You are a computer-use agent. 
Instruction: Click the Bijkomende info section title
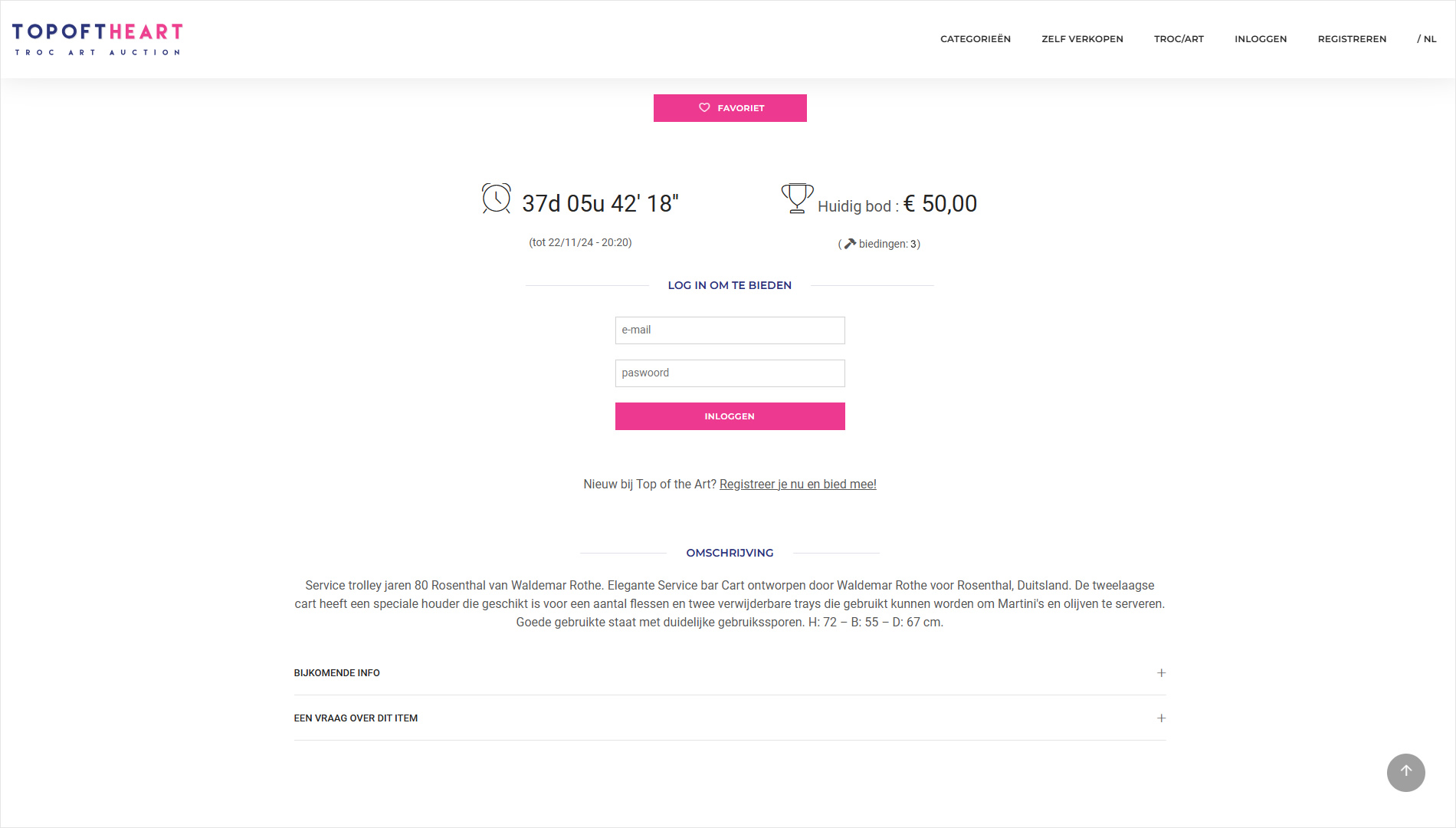point(336,673)
